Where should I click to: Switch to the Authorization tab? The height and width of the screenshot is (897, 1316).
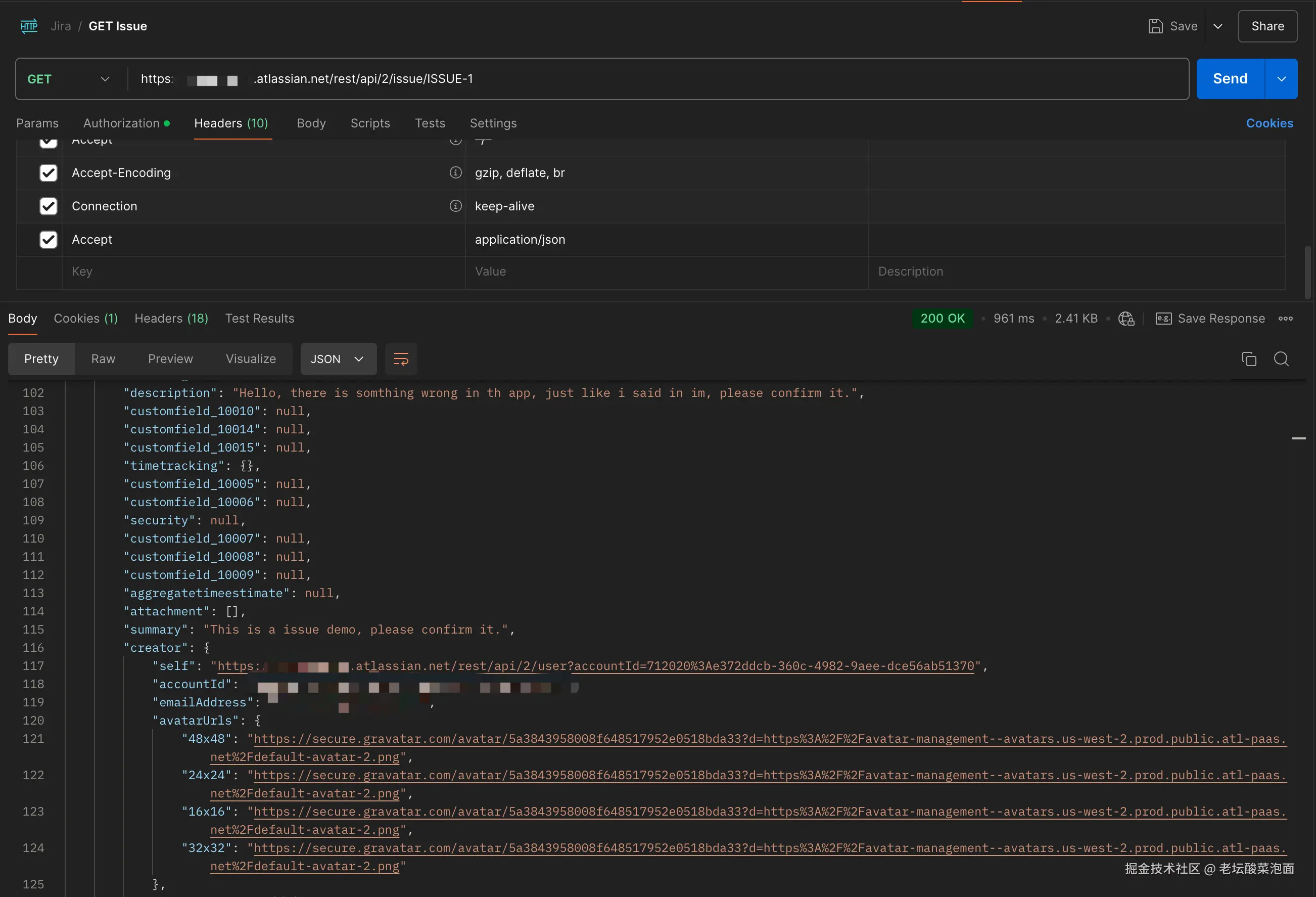coord(121,123)
